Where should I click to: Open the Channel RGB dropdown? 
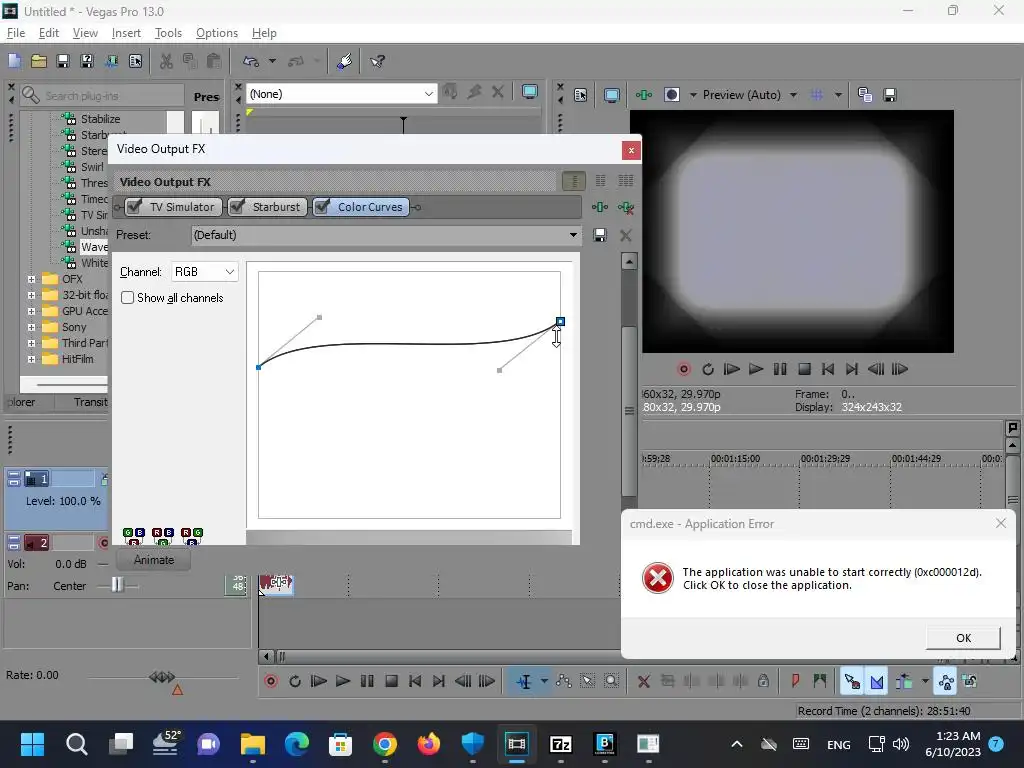[204, 272]
